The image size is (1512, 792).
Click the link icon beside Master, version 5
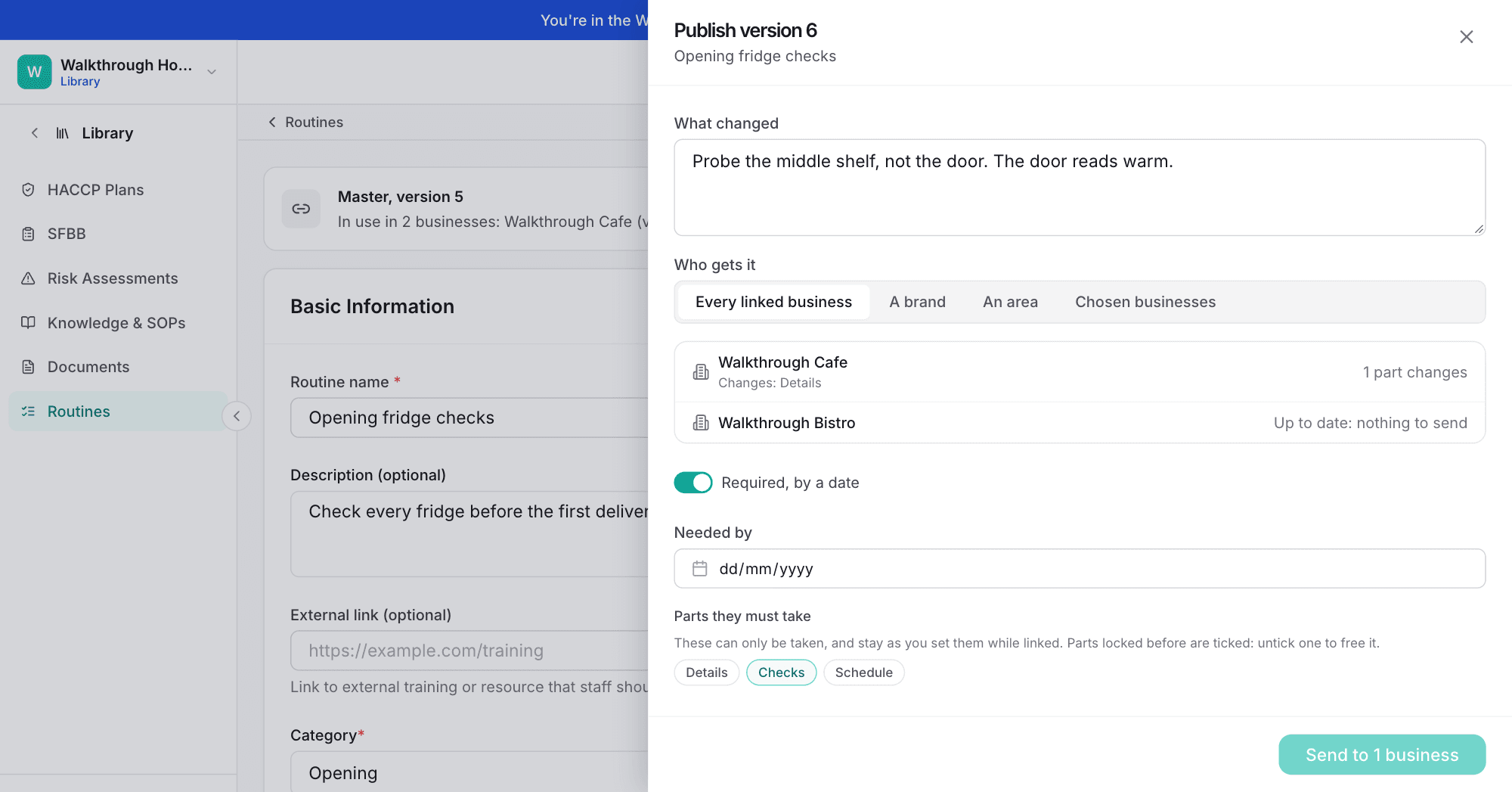301,209
